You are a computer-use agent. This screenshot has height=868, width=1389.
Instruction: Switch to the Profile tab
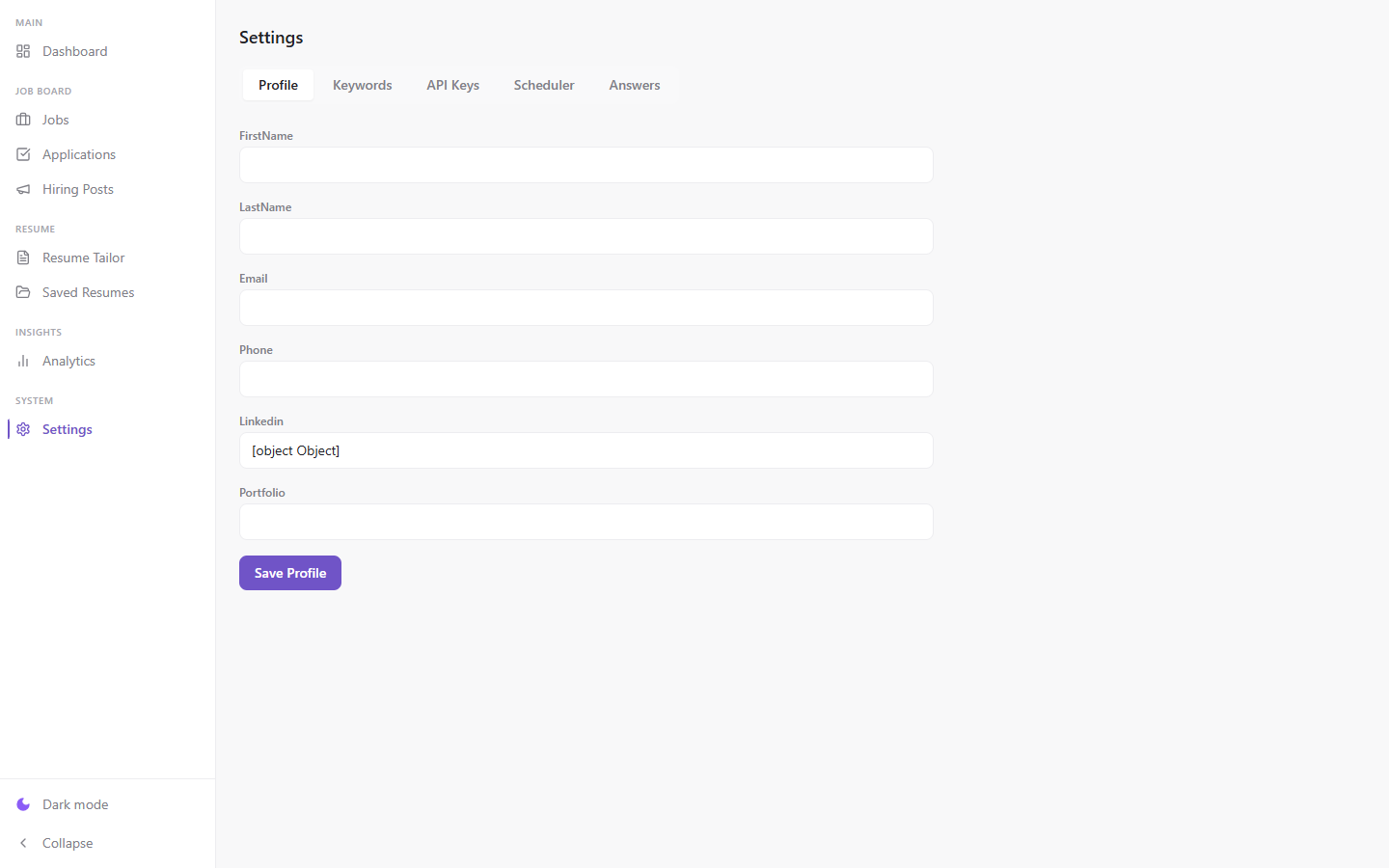tap(278, 85)
